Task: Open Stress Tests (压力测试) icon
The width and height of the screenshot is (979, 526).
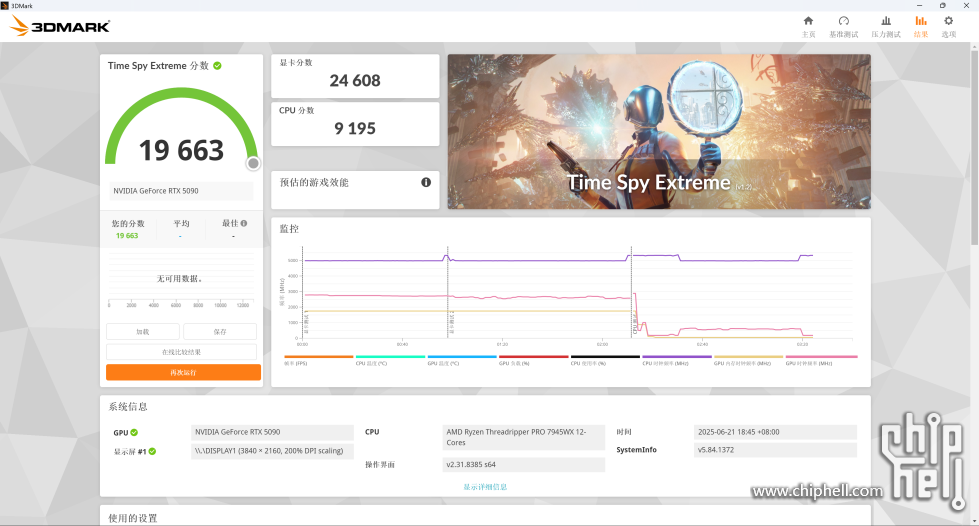Action: point(885,26)
